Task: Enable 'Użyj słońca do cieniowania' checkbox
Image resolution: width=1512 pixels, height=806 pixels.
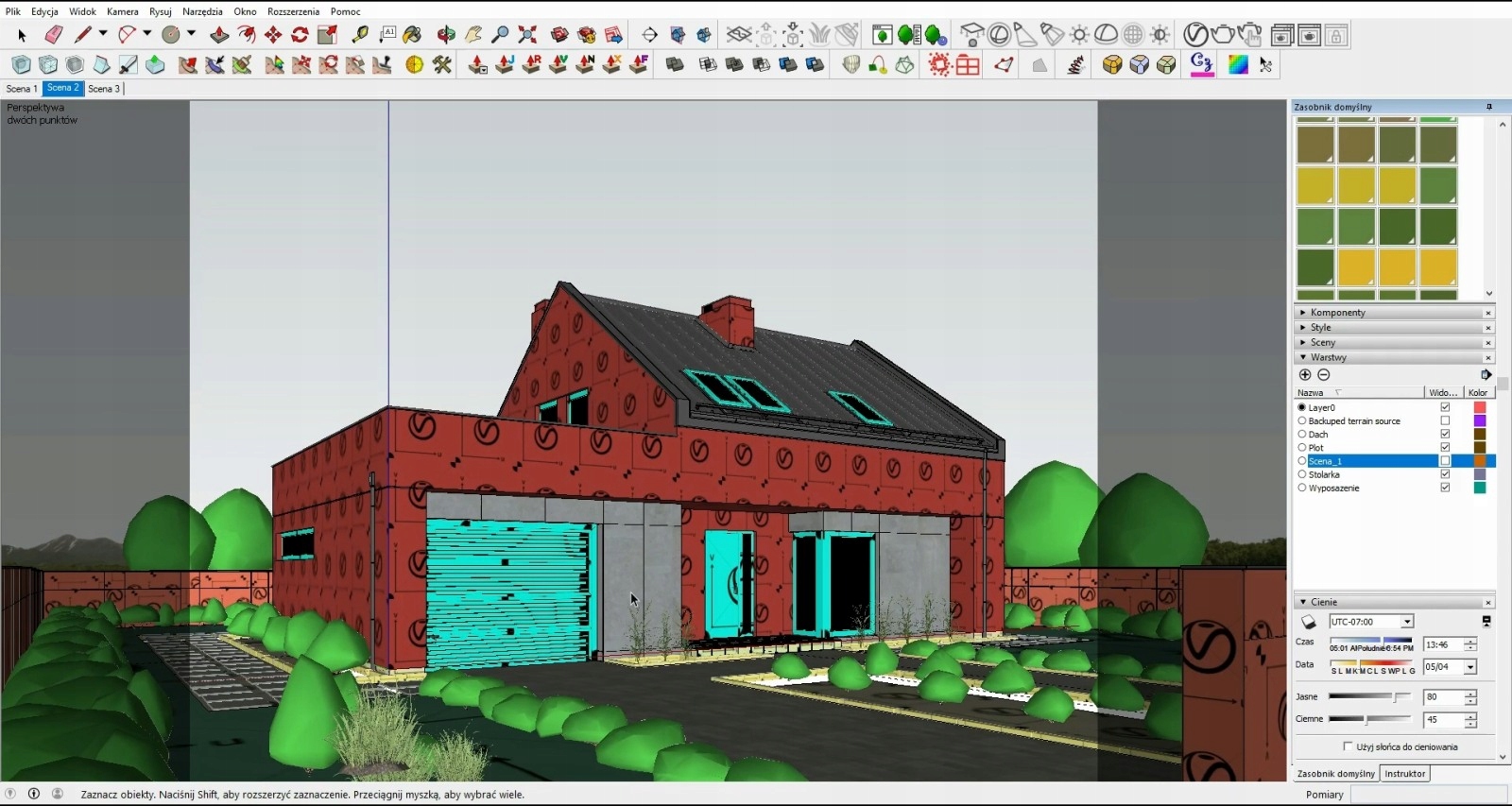Action: 1348,746
